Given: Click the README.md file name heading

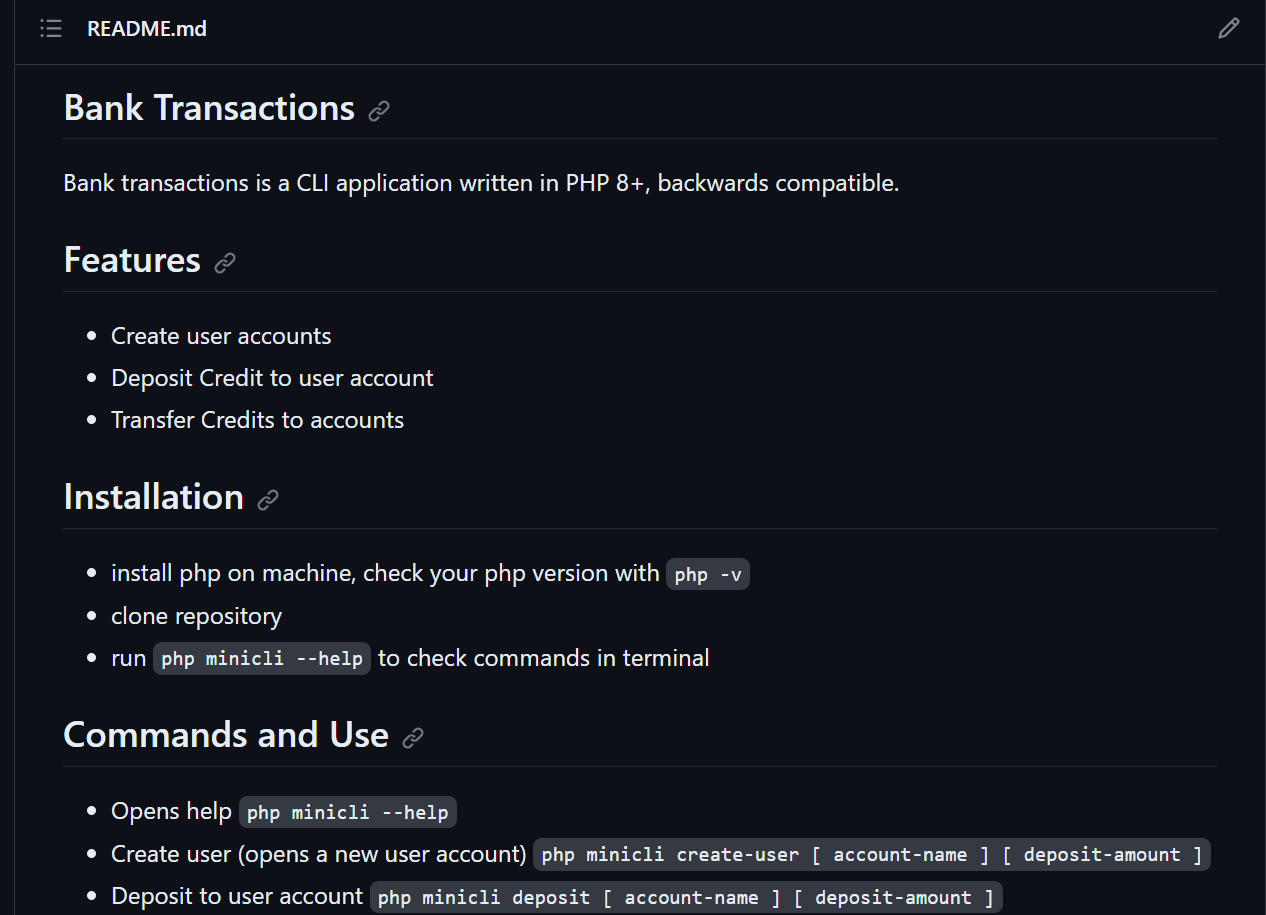Looking at the screenshot, I should (146, 28).
